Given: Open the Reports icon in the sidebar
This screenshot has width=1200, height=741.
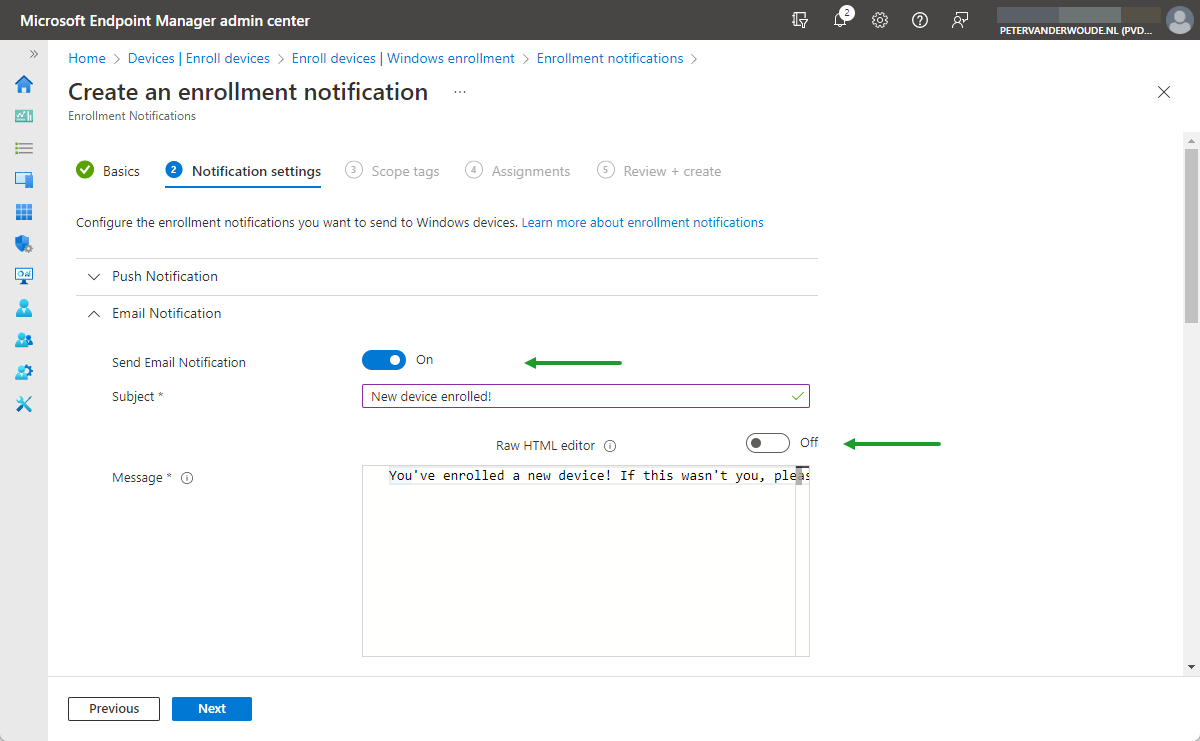Looking at the screenshot, I should 23,276.
